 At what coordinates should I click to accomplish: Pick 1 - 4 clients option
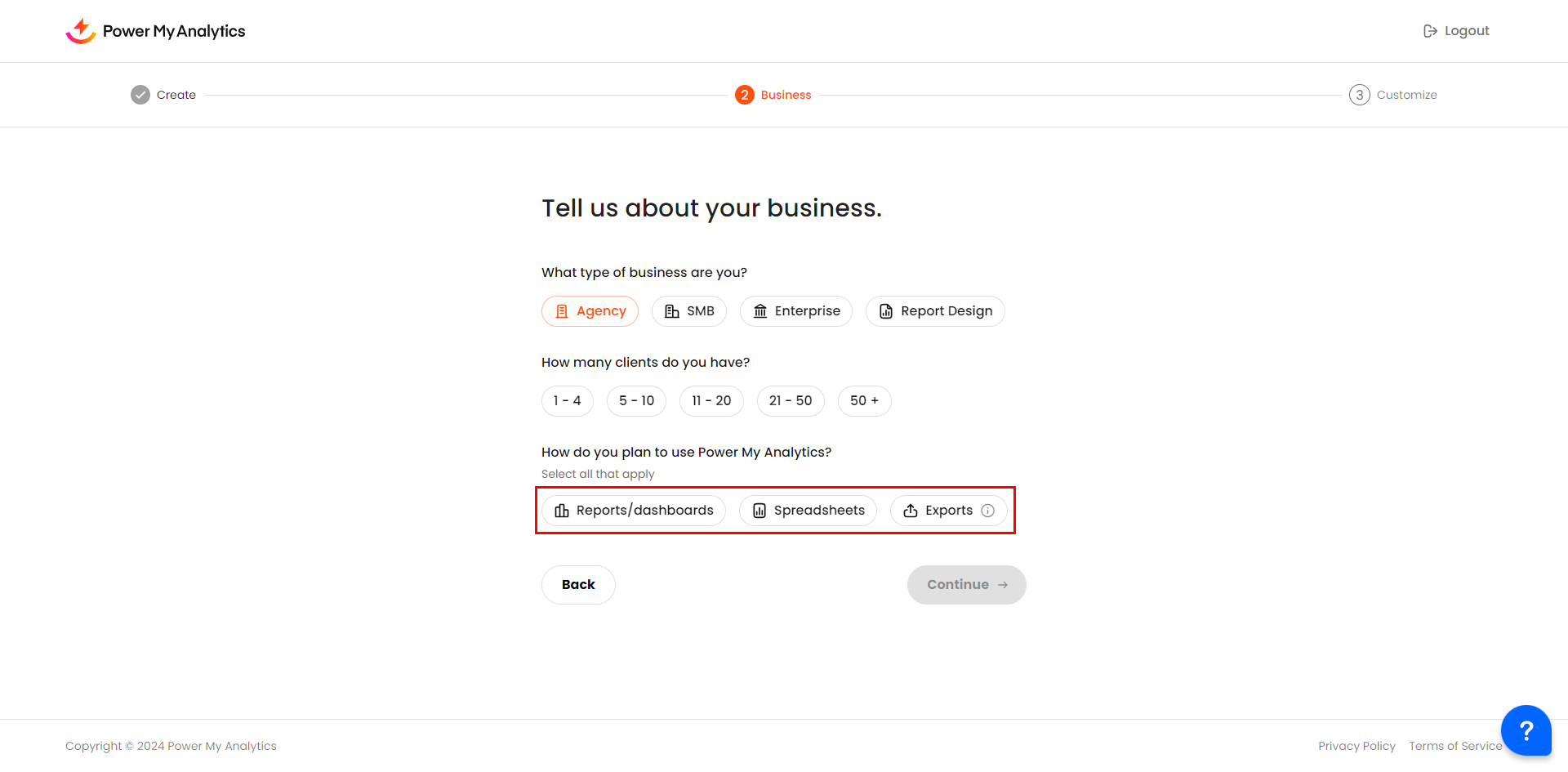click(x=567, y=401)
